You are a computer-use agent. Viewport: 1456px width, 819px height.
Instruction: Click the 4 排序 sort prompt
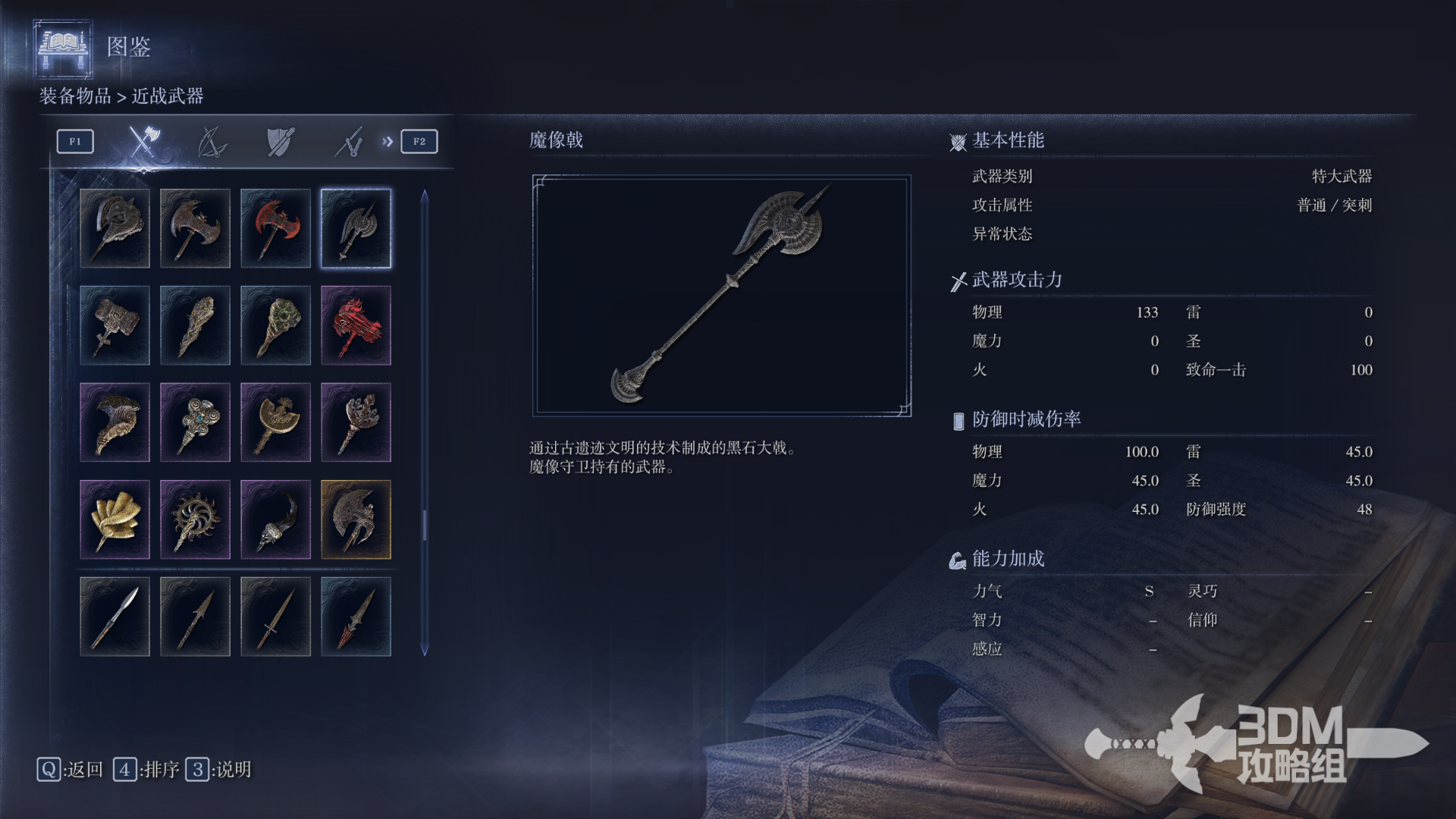click(146, 770)
